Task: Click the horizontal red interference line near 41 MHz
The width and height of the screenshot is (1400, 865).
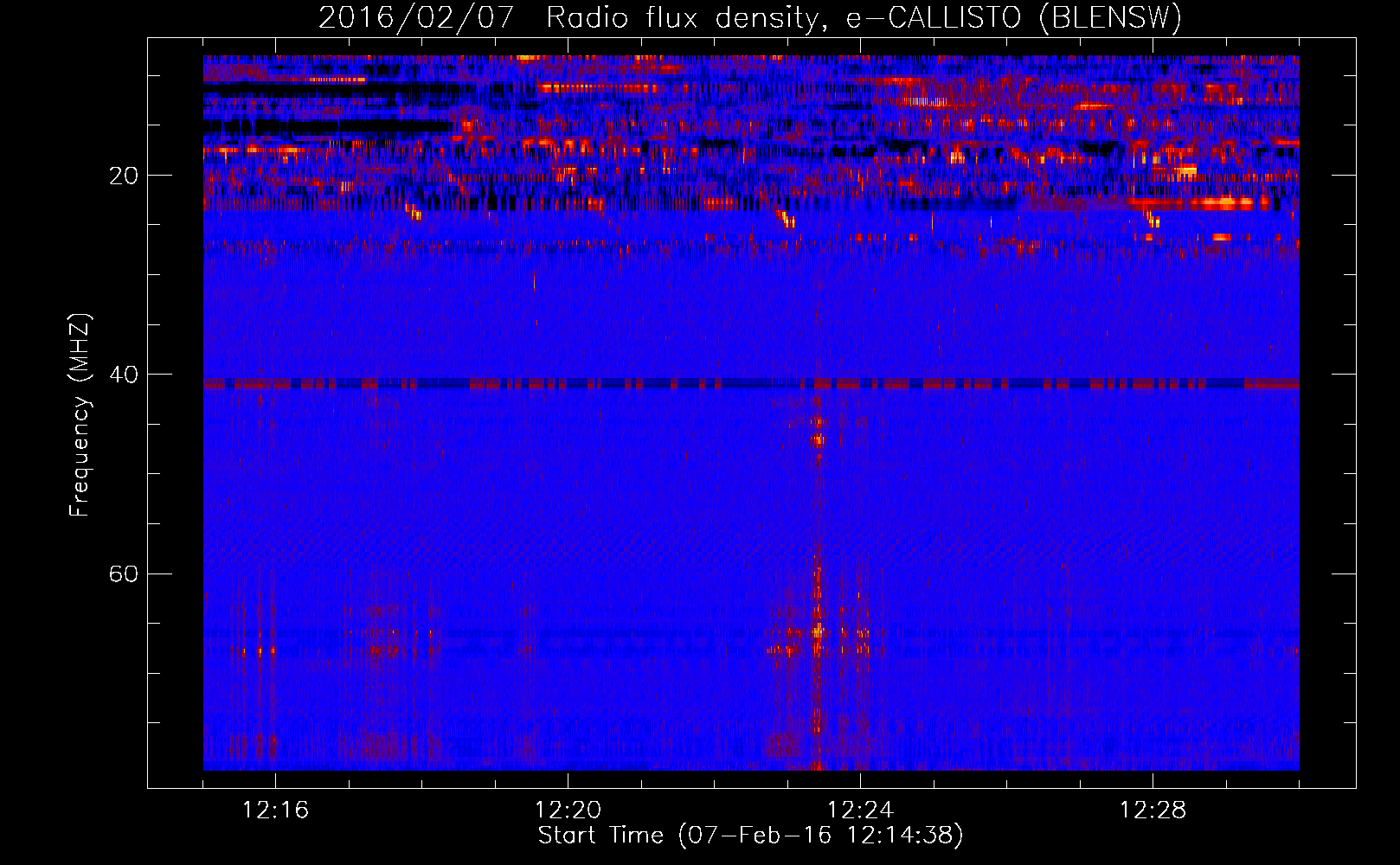Action: pos(751,383)
